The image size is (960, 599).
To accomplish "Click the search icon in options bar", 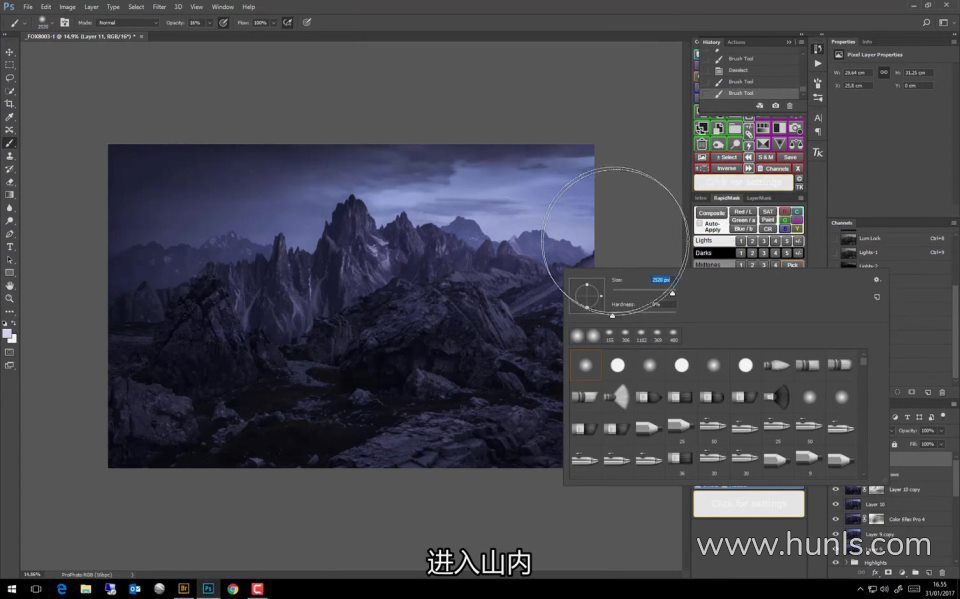I will [926, 23].
